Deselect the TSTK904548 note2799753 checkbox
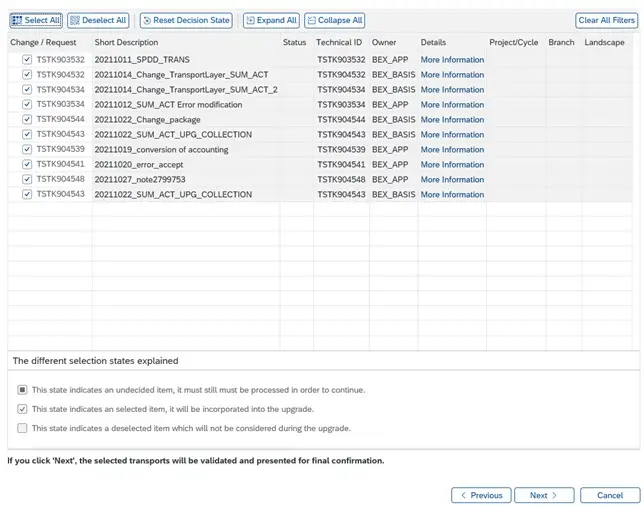Viewport: 644px width, 506px height. pyautogui.click(x=27, y=179)
